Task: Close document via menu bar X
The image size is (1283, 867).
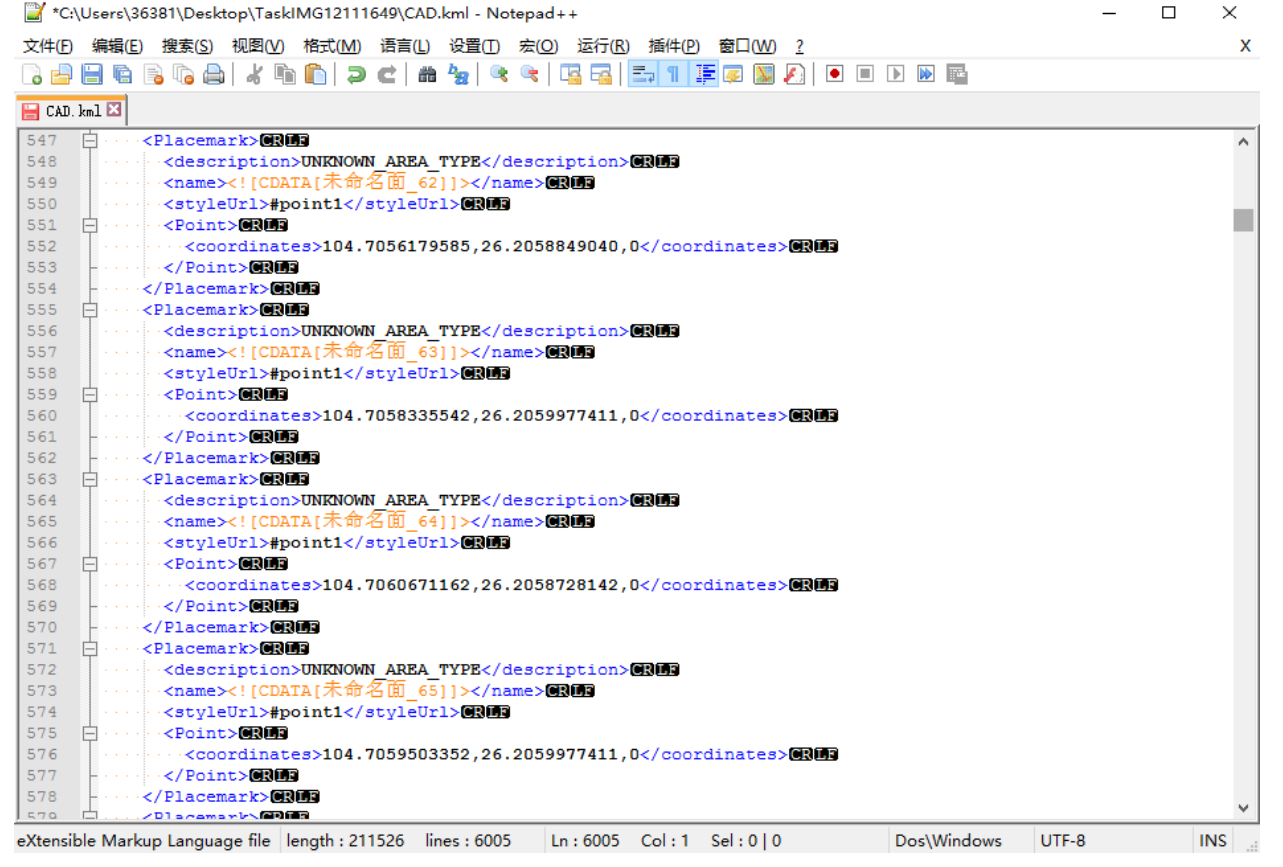Action: pos(1245,46)
